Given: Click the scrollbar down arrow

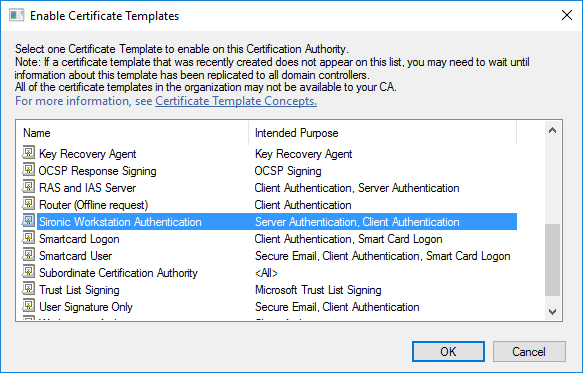Looking at the screenshot, I should (x=553, y=312).
